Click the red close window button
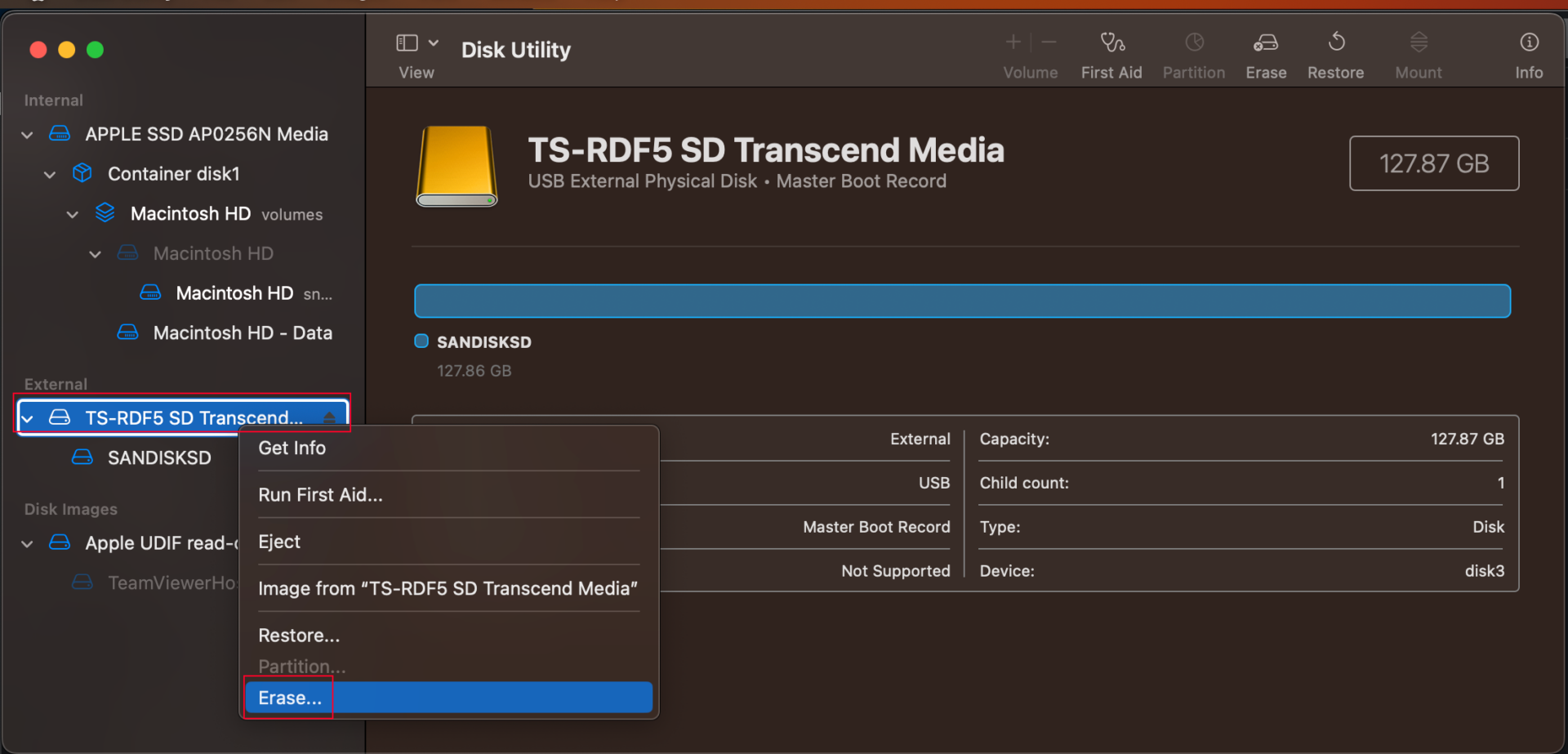 pyautogui.click(x=38, y=50)
